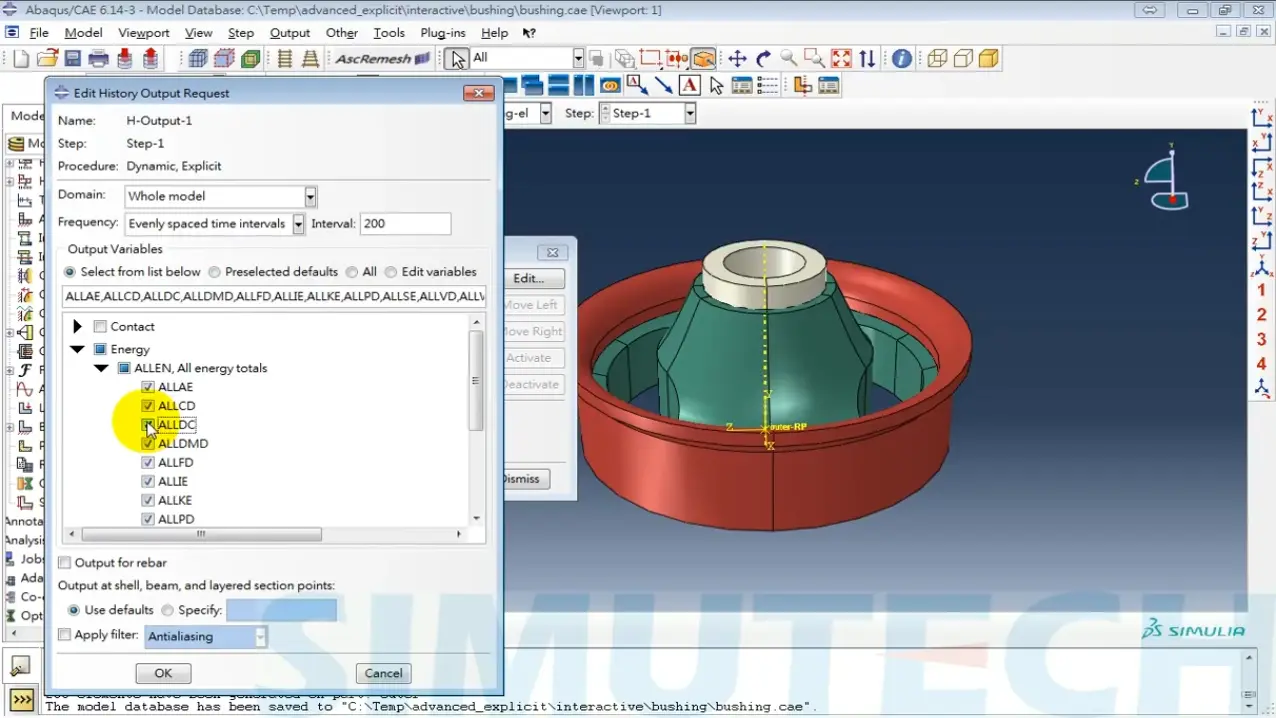The image size is (1276, 718).
Task: Create an arrow annotation
Action: point(664,85)
